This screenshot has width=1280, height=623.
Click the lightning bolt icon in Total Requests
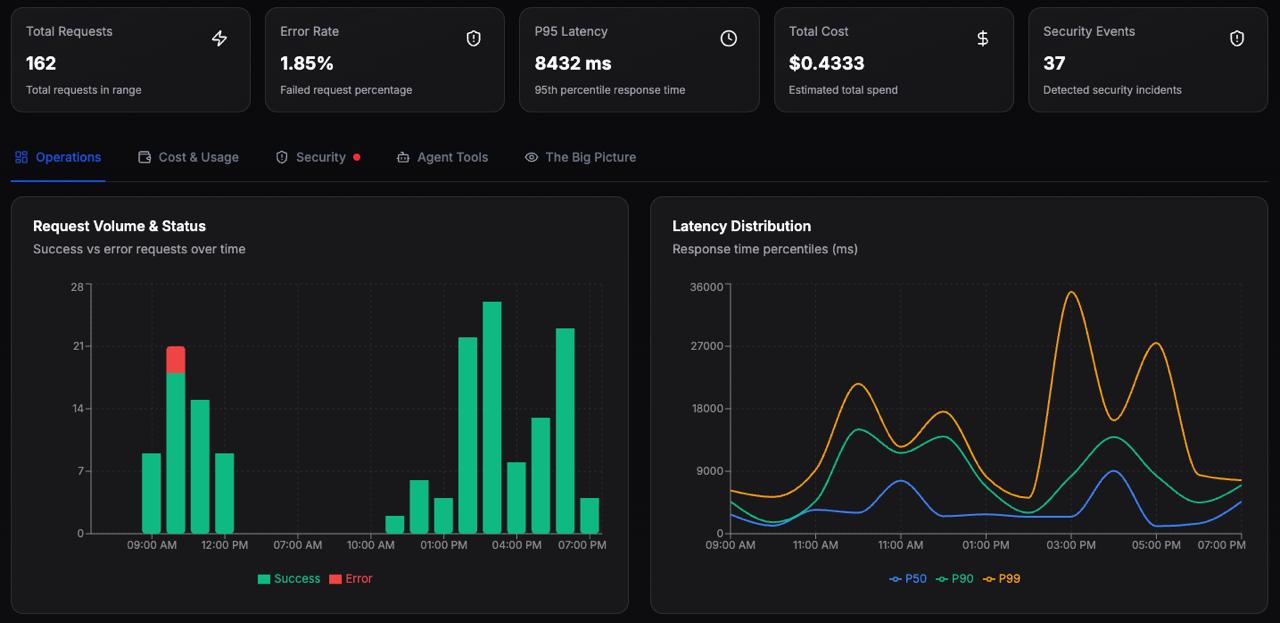point(219,38)
